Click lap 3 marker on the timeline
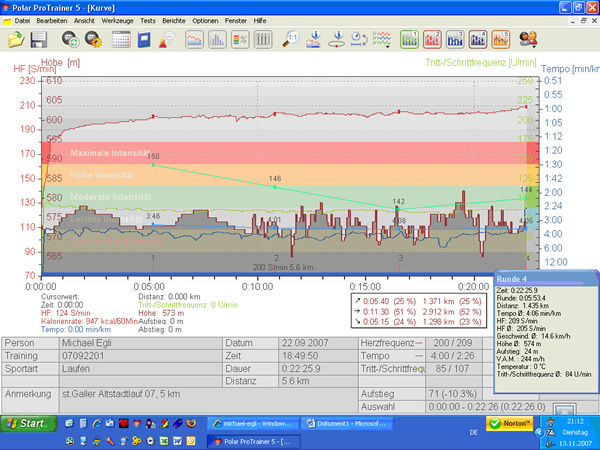 tap(400, 258)
